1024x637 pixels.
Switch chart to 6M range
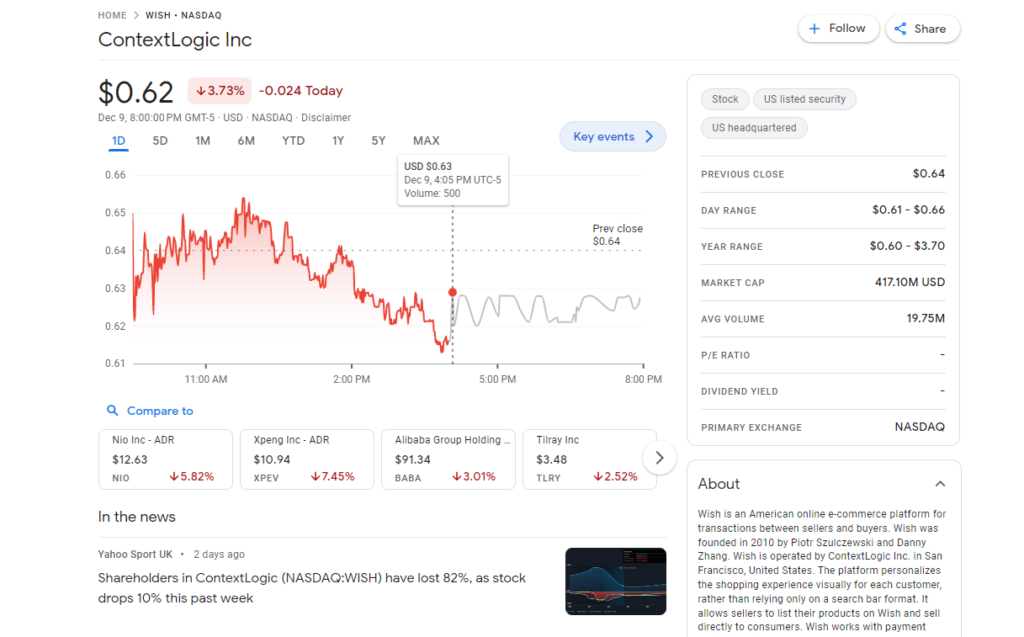pyautogui.click(x=246, y=140)
